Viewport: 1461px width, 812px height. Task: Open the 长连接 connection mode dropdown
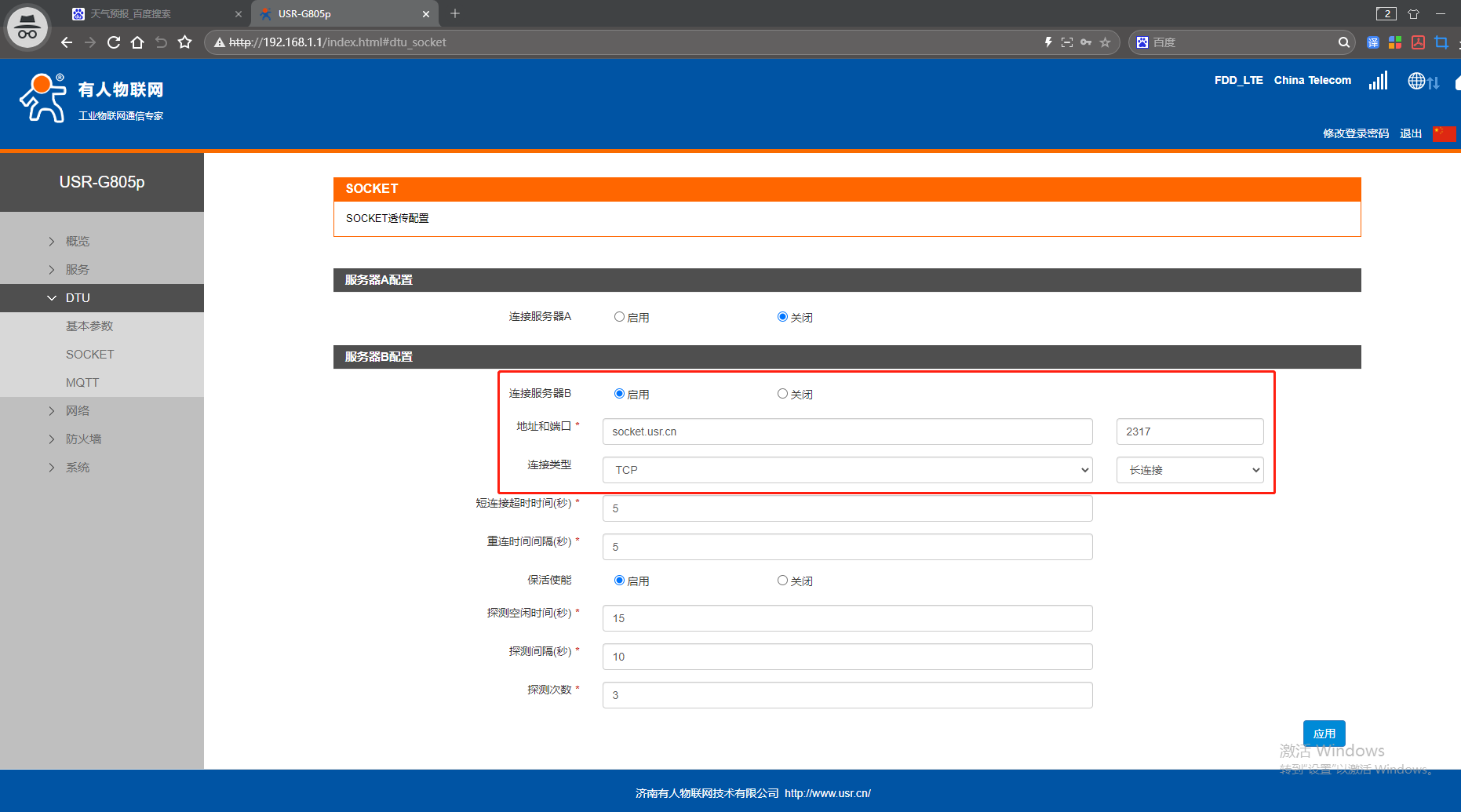[1190, 470]
